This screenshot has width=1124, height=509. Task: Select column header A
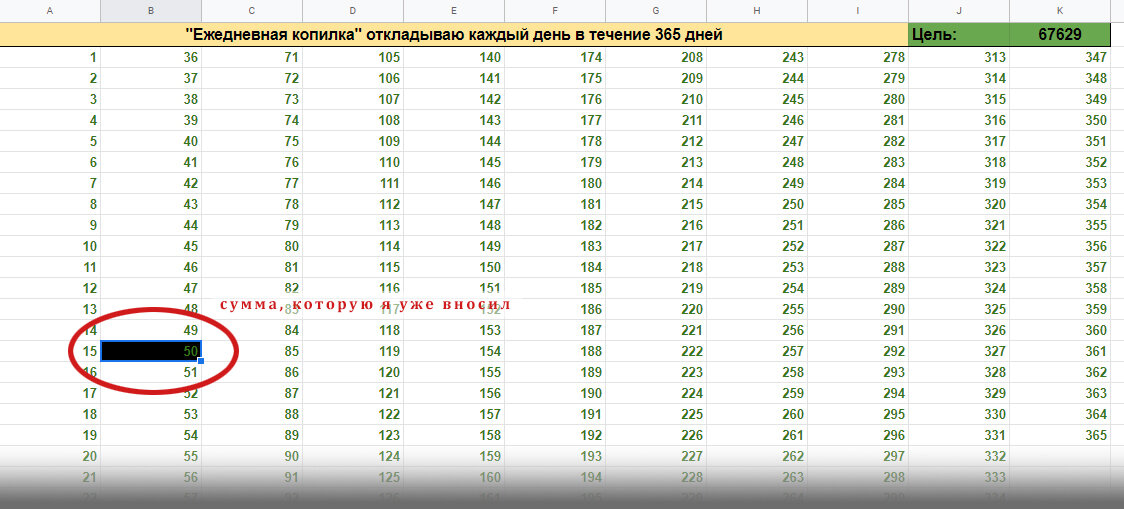50,11
